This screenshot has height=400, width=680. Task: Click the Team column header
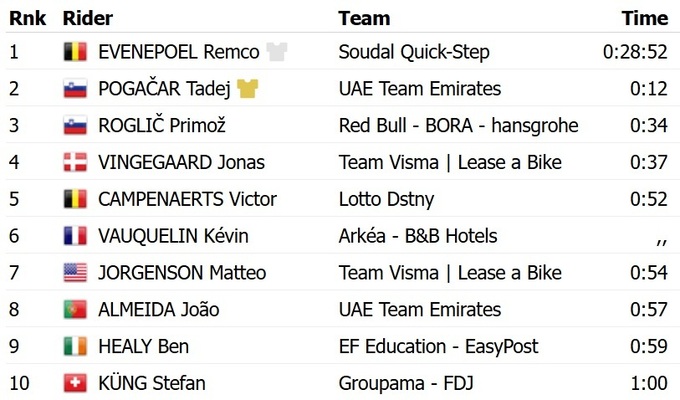pos(364,18)
